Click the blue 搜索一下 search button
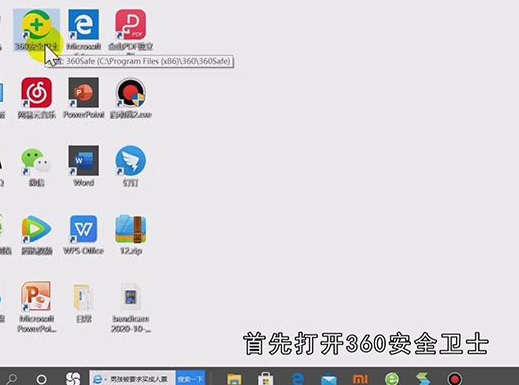The image size is (519, 385). click(x=191, y=378)
